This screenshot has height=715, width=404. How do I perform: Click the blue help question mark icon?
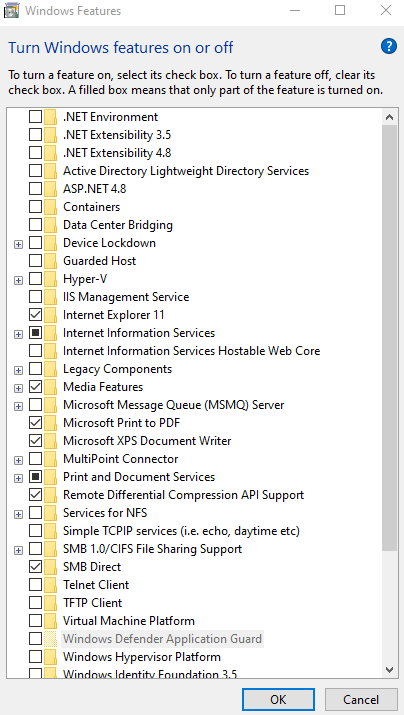coord(389,47)
